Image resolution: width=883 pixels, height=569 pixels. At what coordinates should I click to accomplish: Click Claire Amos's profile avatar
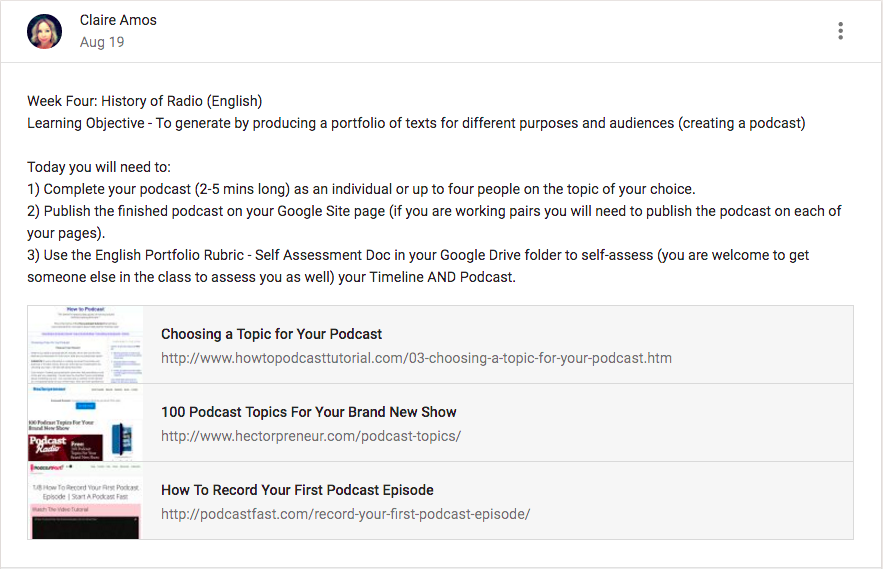point(45,31)
